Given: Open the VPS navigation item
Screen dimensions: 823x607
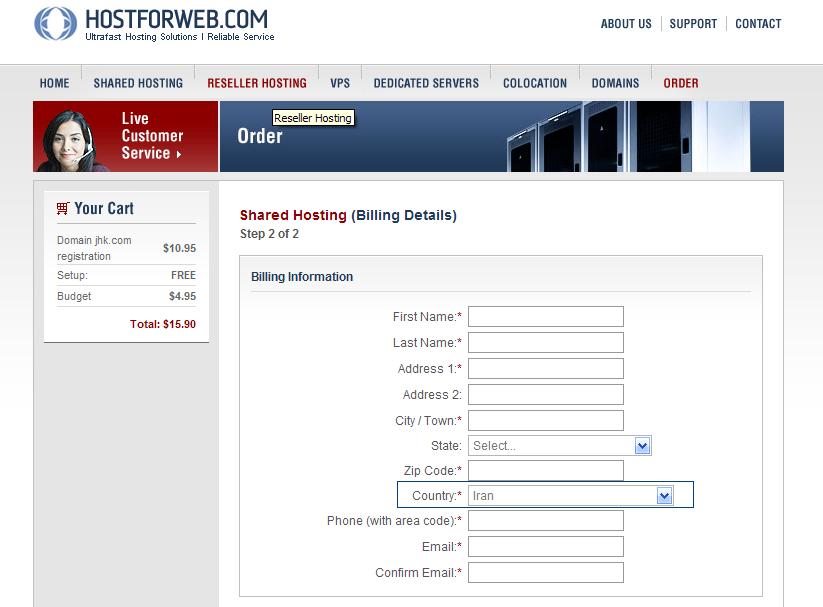Looking at the screenshot, I should click(x=340, y=83).
